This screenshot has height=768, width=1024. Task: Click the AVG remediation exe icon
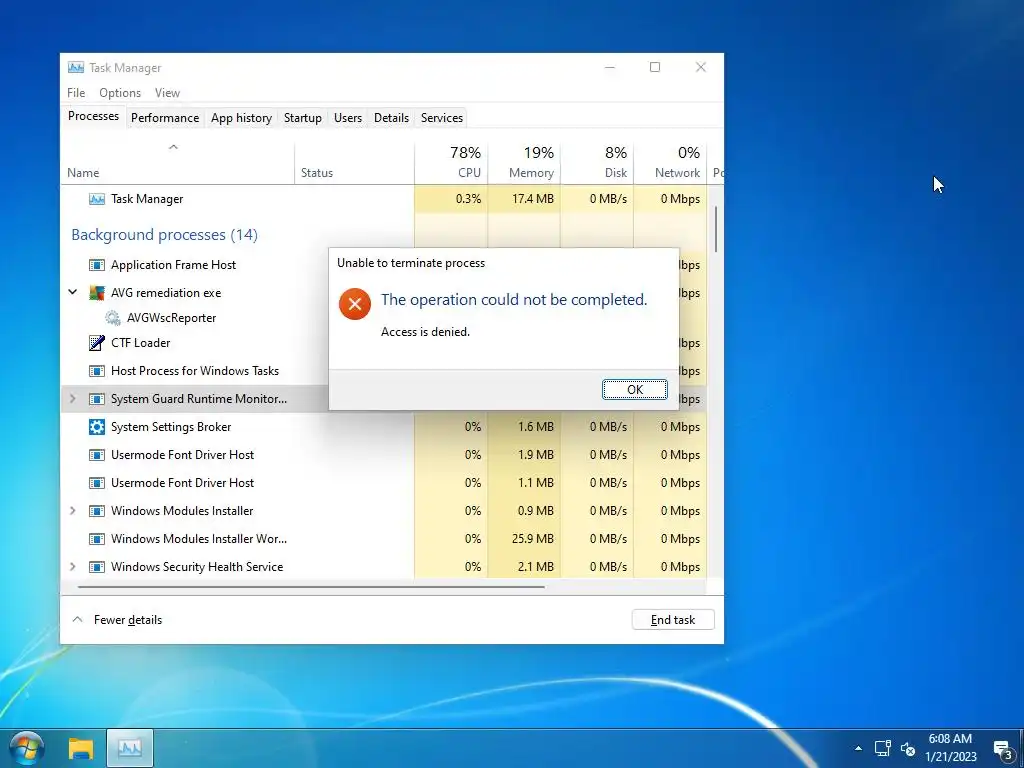point(97,293)
